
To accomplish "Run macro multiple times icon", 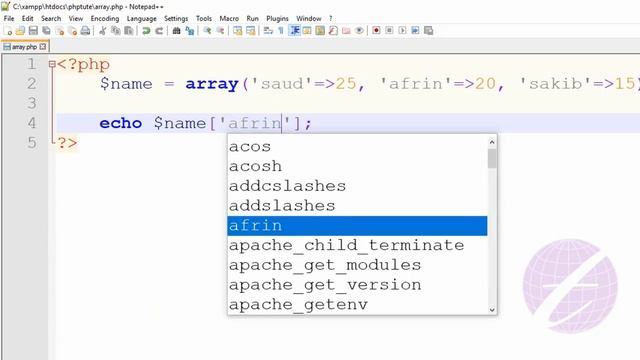I will click(416, 31).
